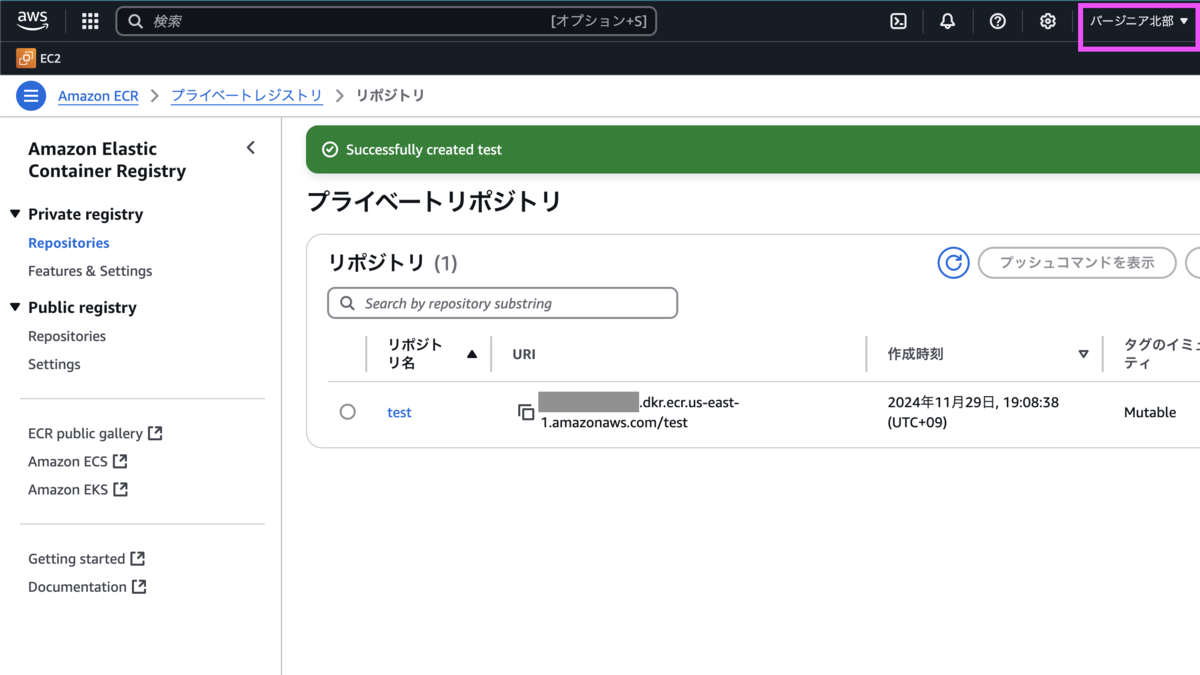Sort by リポジトリ名 column arrow

tap(472, 354)
